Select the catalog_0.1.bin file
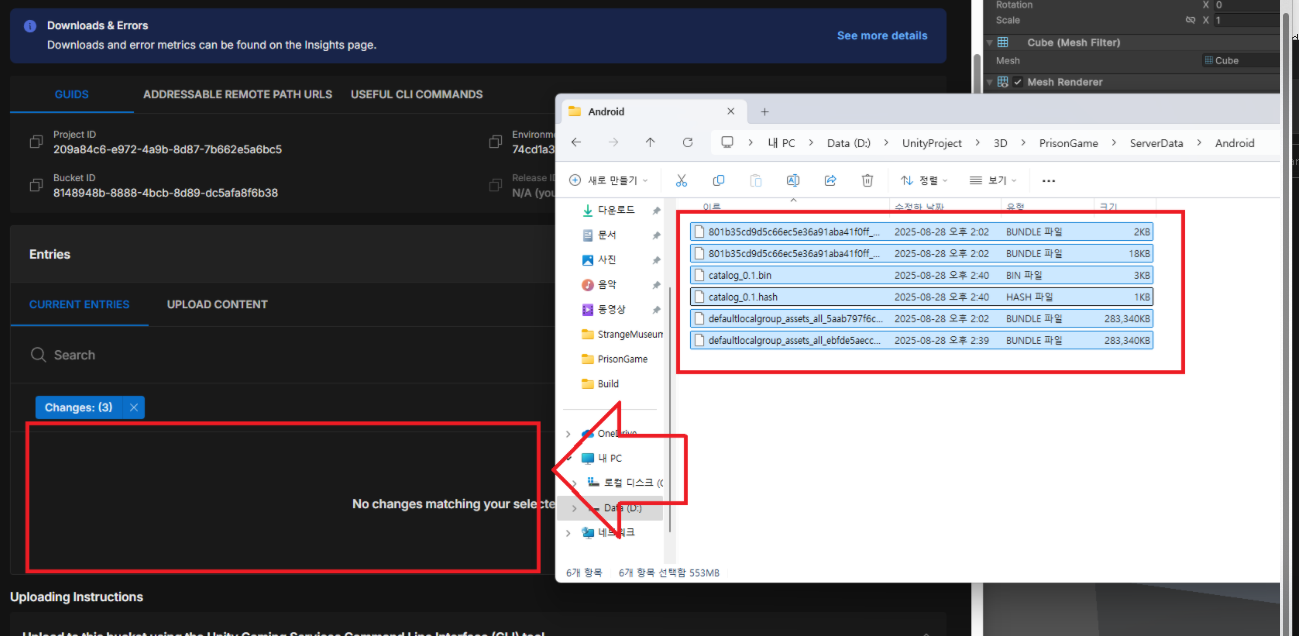The width and height of the screenshot is (1299, 636). 920,275
